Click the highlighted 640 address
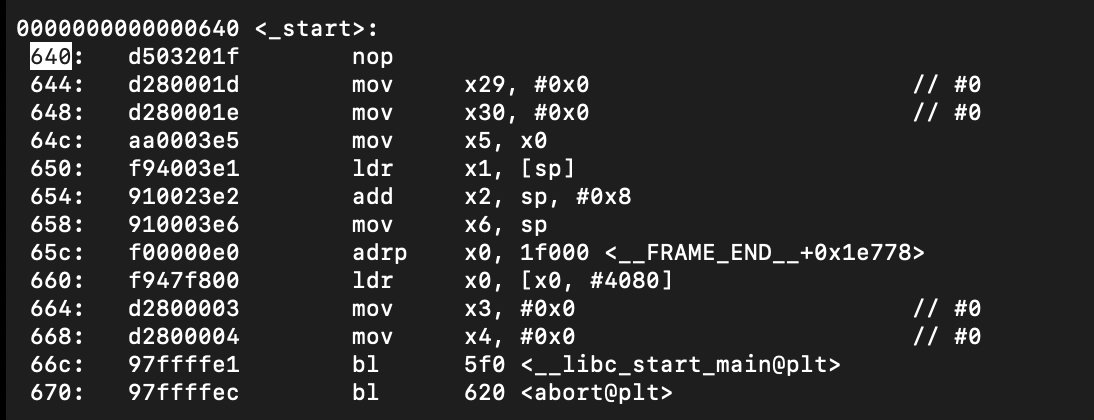Screen dimensions: 1094x420 [50, 57]
